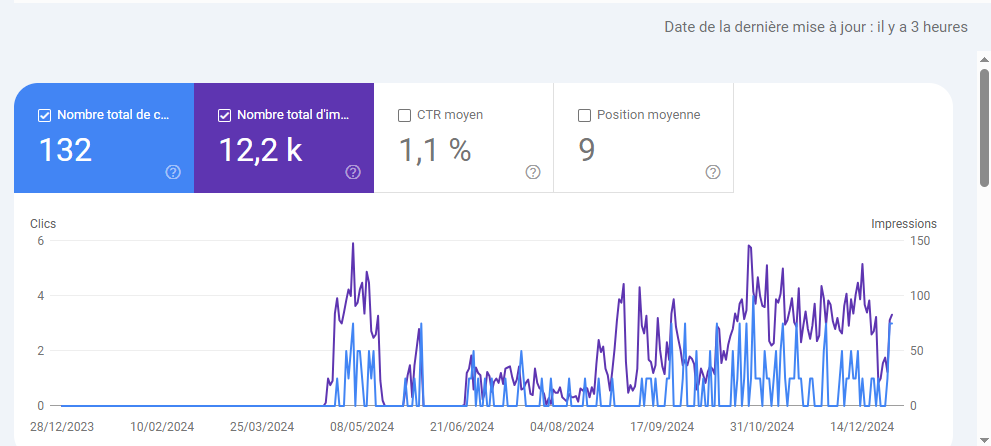Click the Clics axis label
Screen dimensions: 991x446
(x=43, y=224)
